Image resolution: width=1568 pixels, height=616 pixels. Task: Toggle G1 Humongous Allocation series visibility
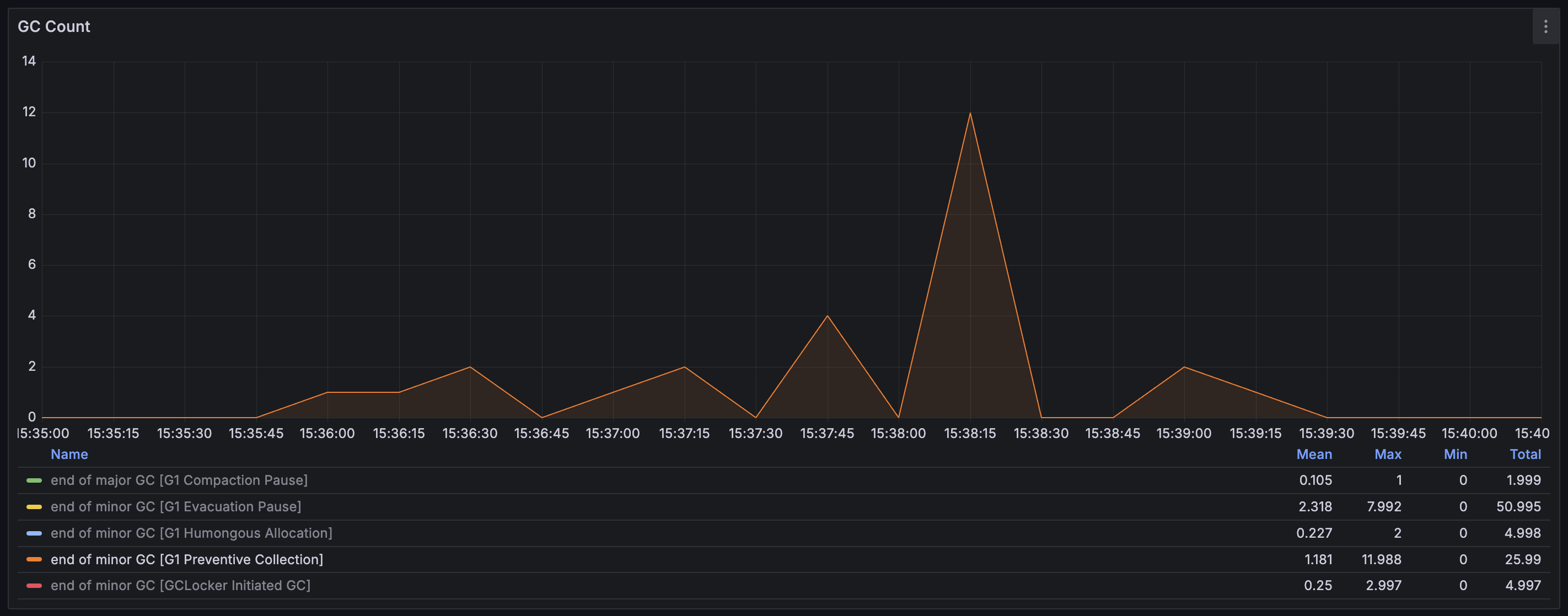tap(191, 533)
